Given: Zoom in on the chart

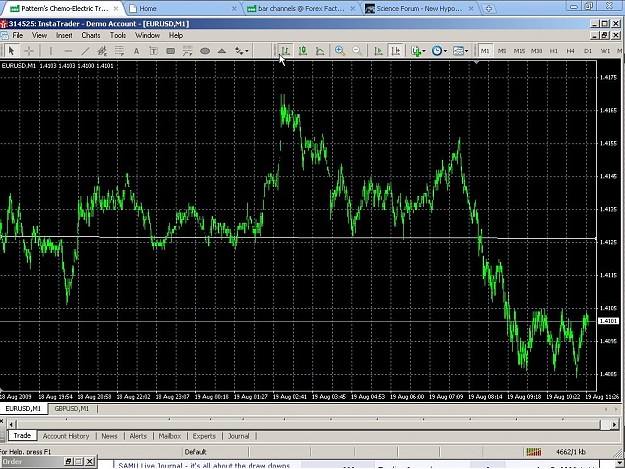Looking at the screenshot, I should point(340,51).
